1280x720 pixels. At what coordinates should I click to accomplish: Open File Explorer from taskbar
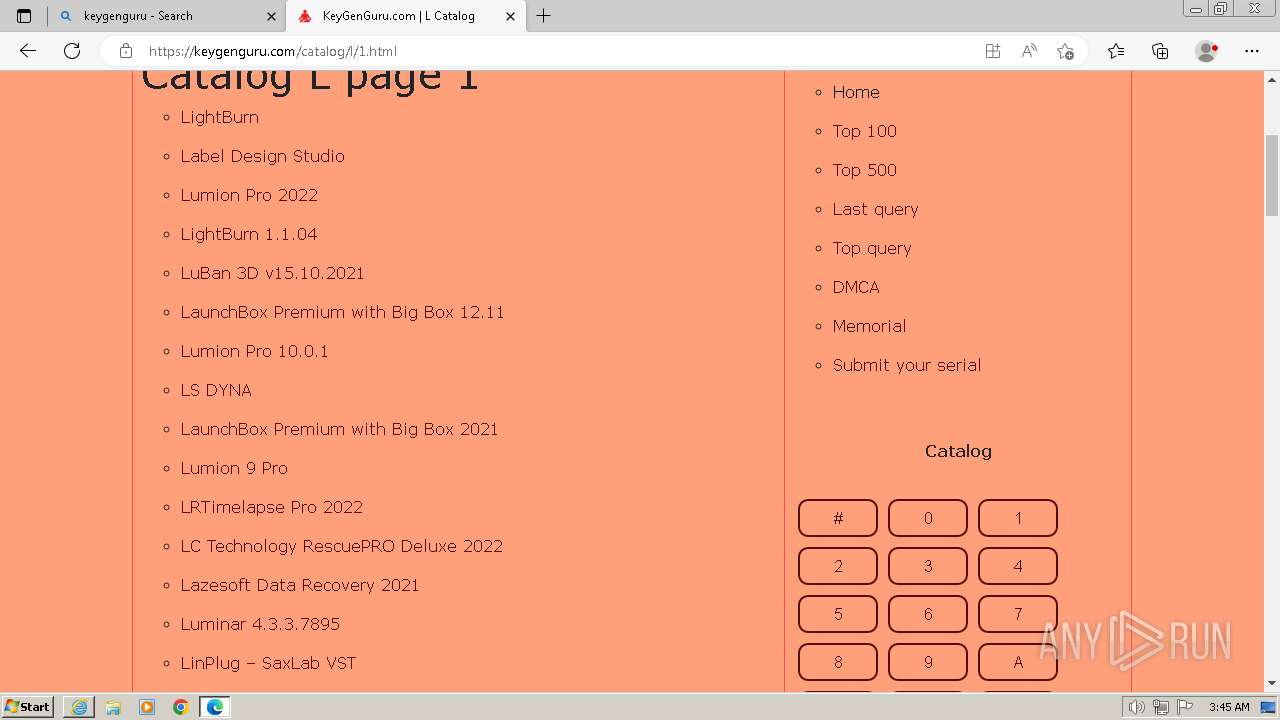click(x=113, y=707)
